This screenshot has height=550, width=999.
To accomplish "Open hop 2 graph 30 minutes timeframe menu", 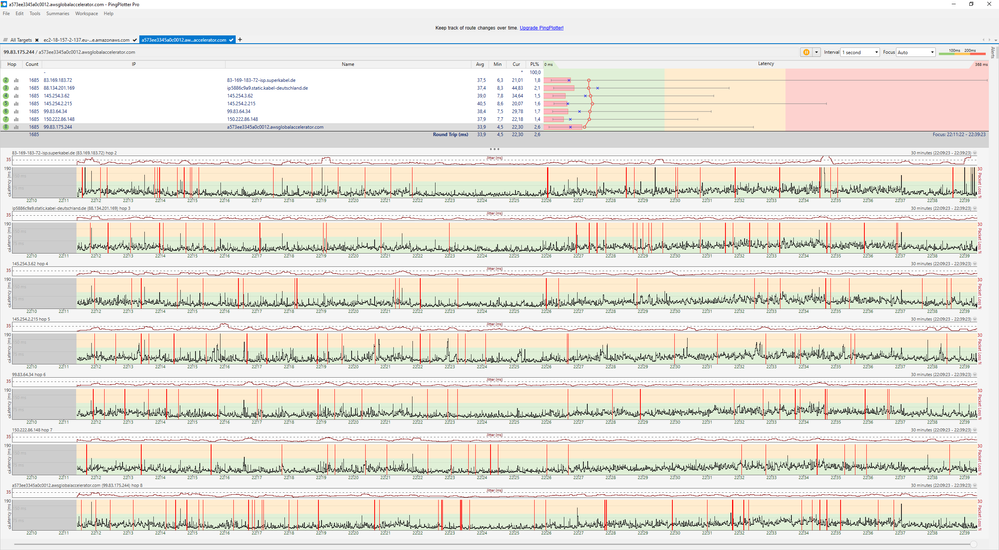I will click(x=975, y=153).
